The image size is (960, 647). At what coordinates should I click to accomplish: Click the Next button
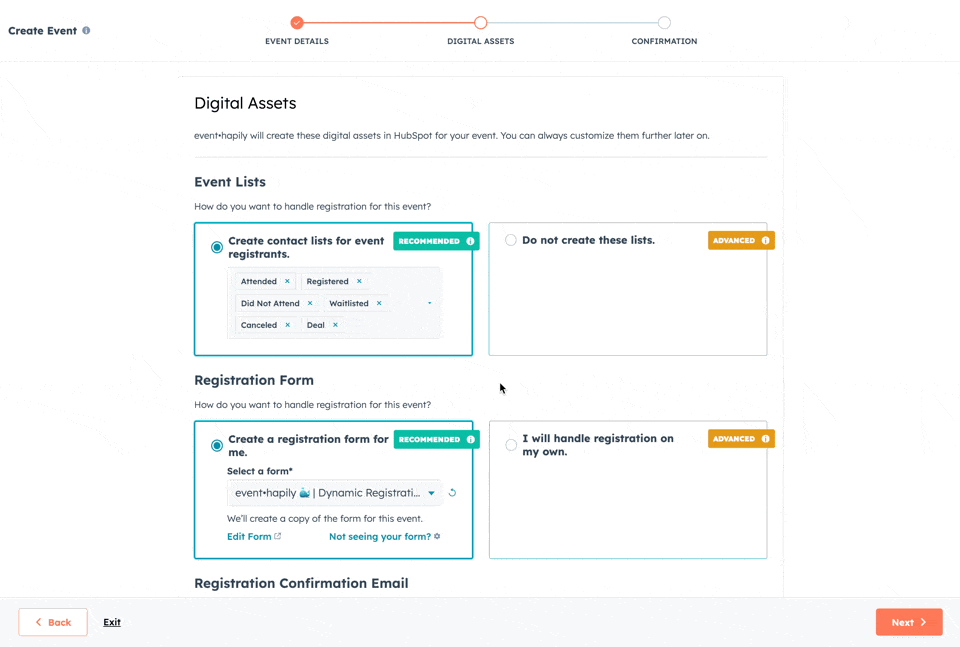[908, 622]
